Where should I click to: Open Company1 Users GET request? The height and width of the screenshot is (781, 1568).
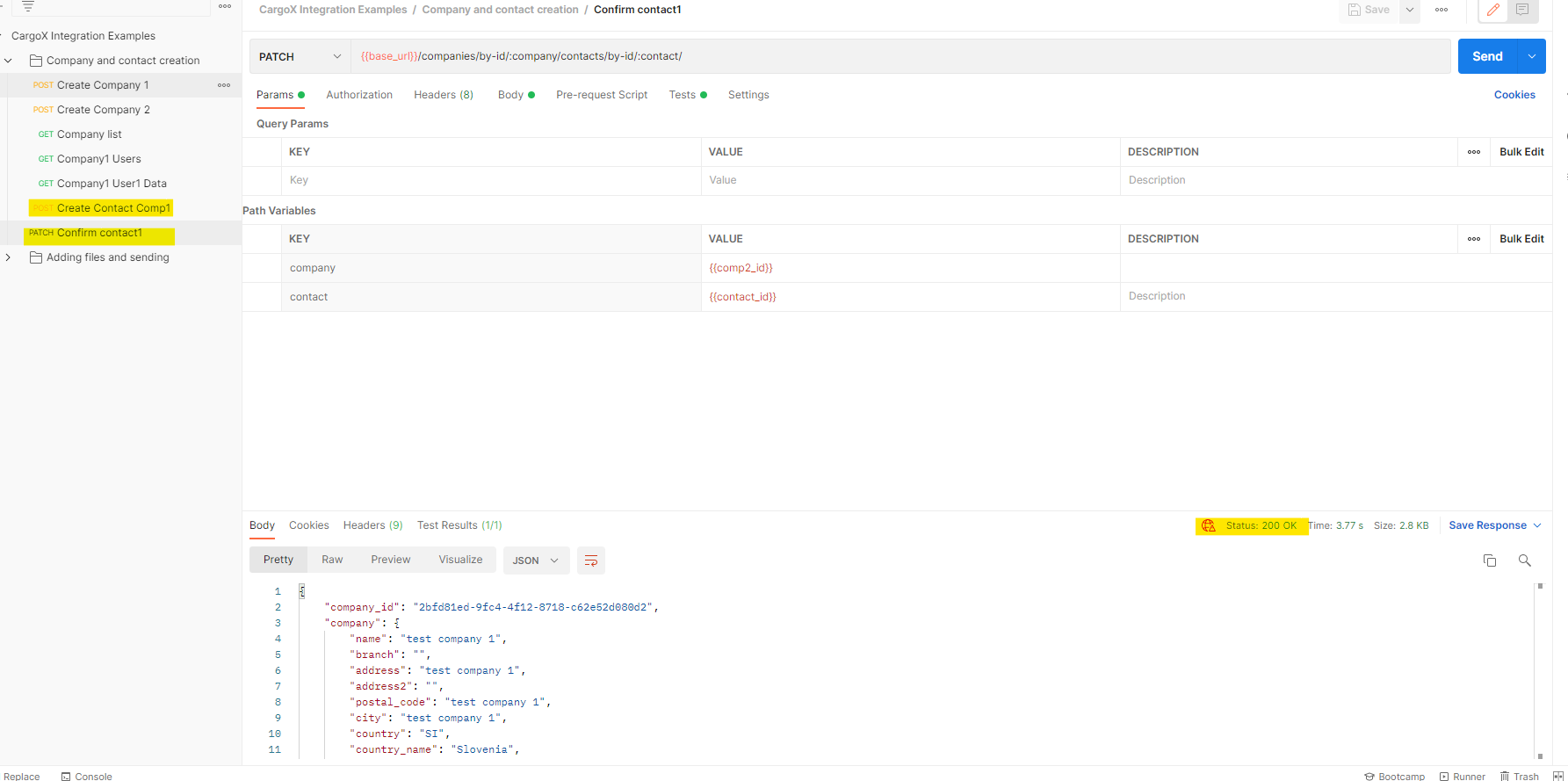pyautogui.click(x=98, y=159)
